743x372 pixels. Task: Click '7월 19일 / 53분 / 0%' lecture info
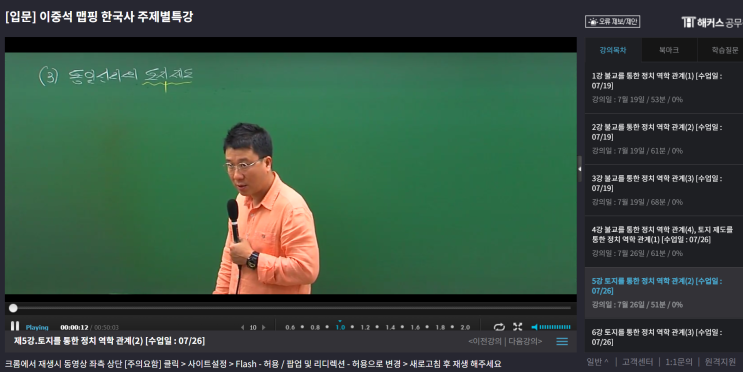click(637, 100)
